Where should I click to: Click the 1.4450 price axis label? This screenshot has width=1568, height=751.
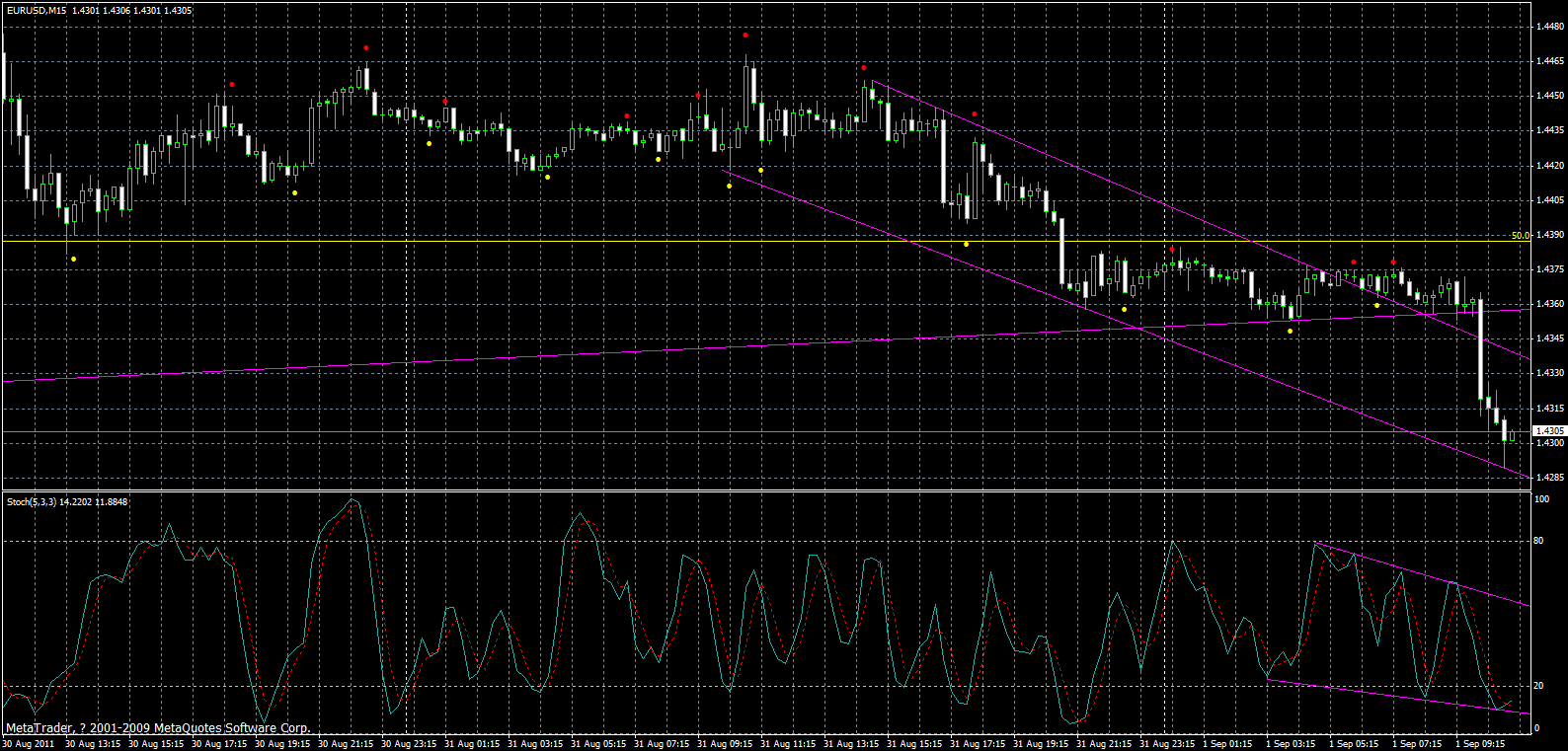tap(1550, 96)
